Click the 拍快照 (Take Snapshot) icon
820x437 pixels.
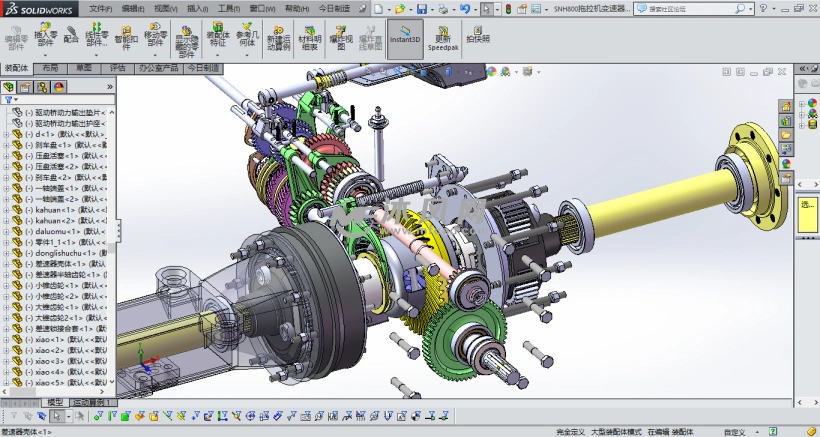click(x=478, y=38)
